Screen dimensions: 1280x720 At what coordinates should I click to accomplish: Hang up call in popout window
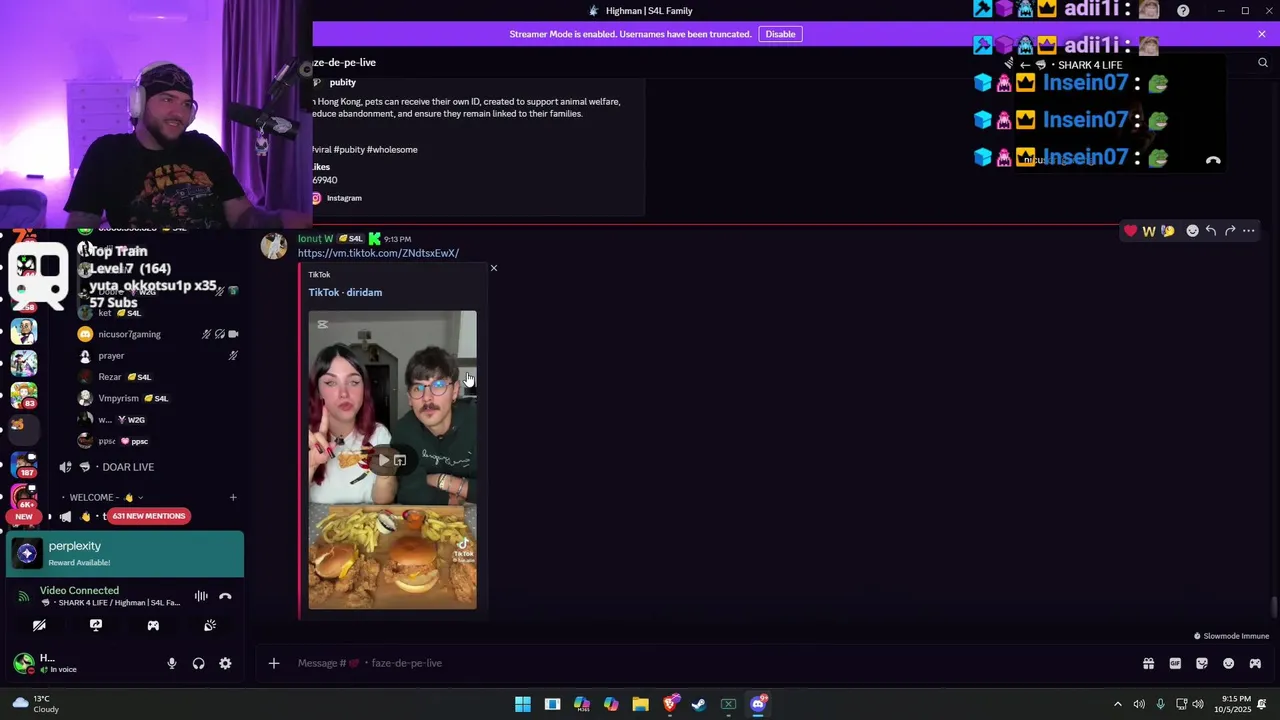[1213, 160]
